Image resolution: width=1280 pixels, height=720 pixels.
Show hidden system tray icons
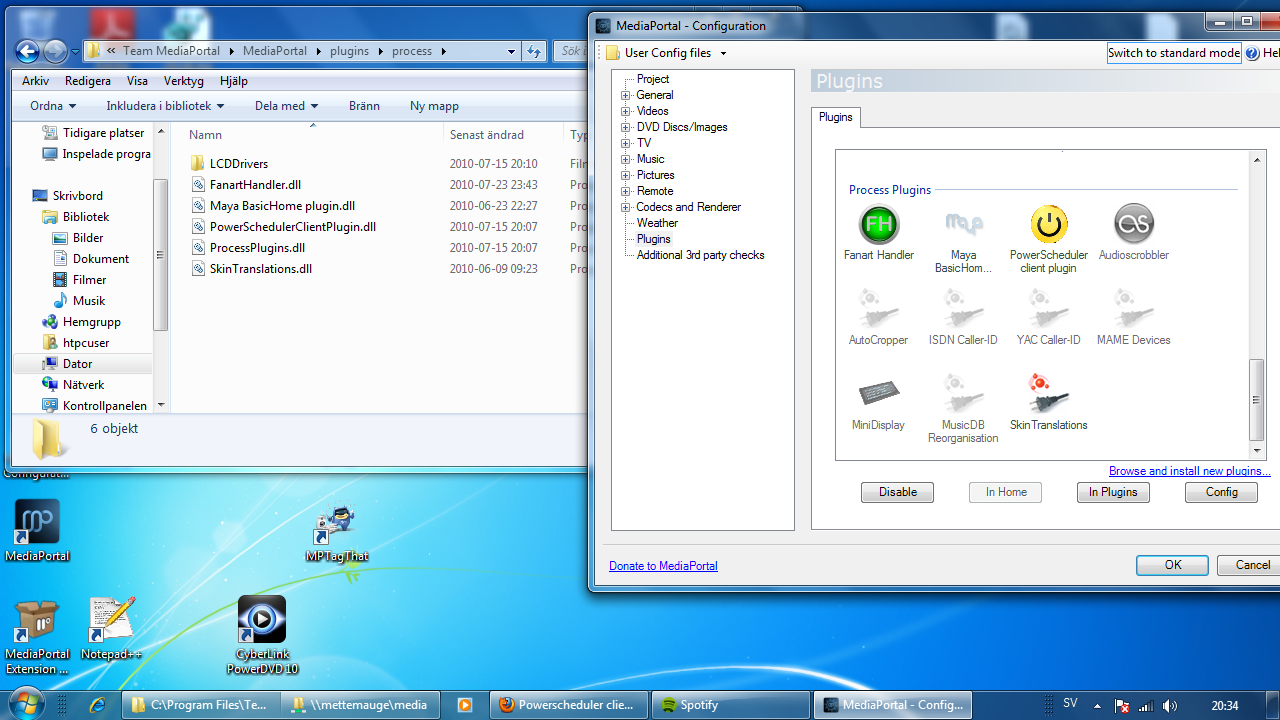pos(1097,706)
